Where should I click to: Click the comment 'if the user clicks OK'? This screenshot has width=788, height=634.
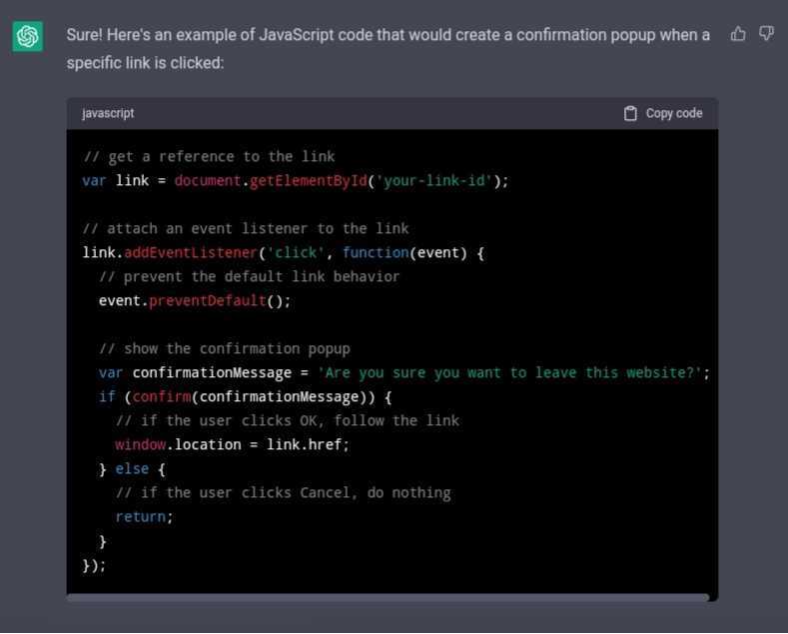287,420
